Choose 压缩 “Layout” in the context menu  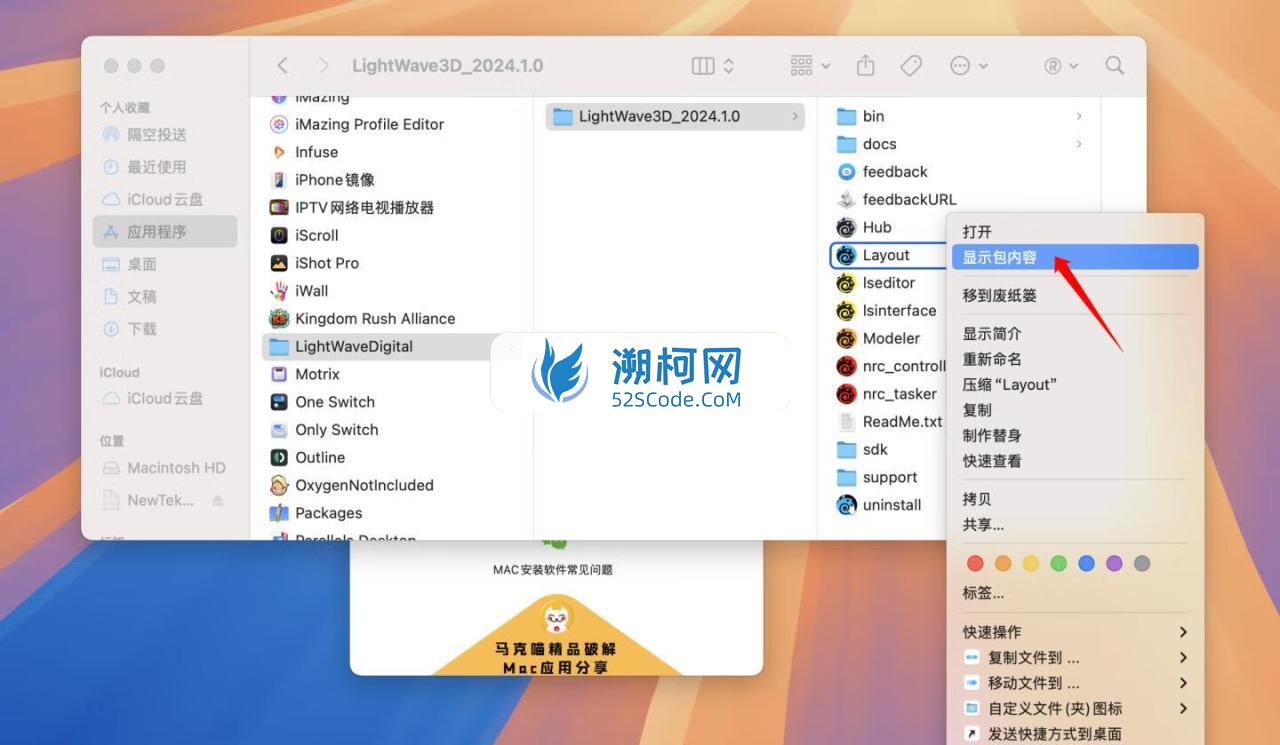pos(1074,385)
